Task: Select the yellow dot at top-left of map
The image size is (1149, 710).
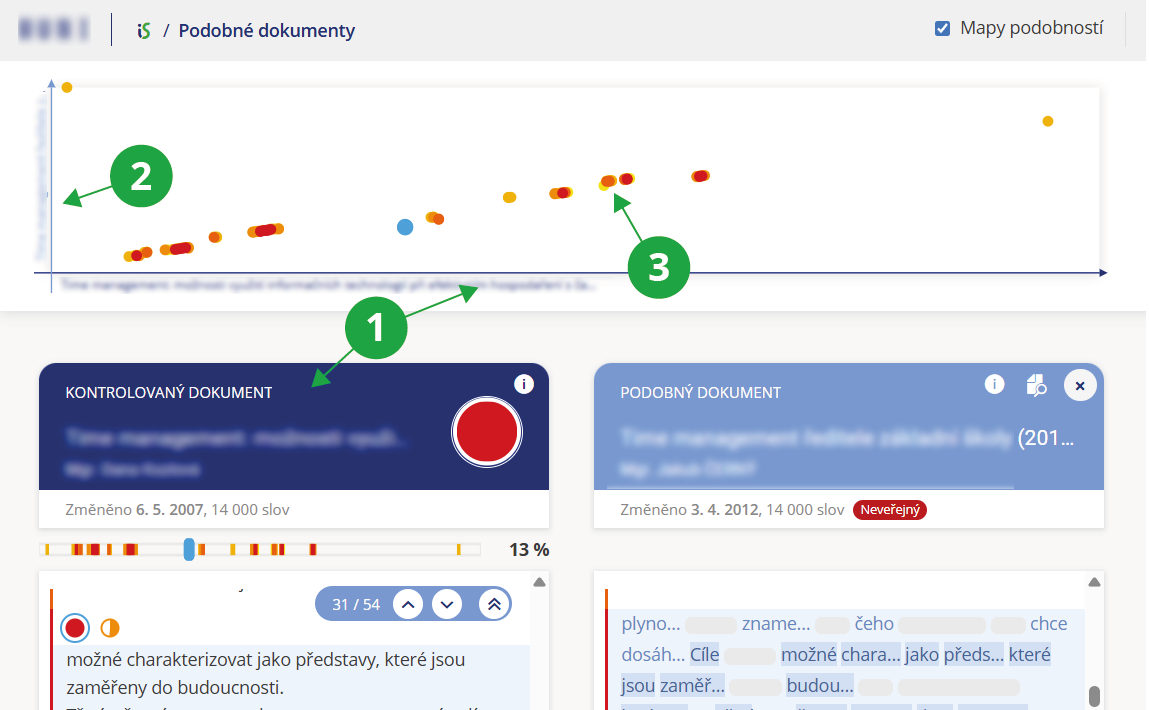Action: click(67, 87)
